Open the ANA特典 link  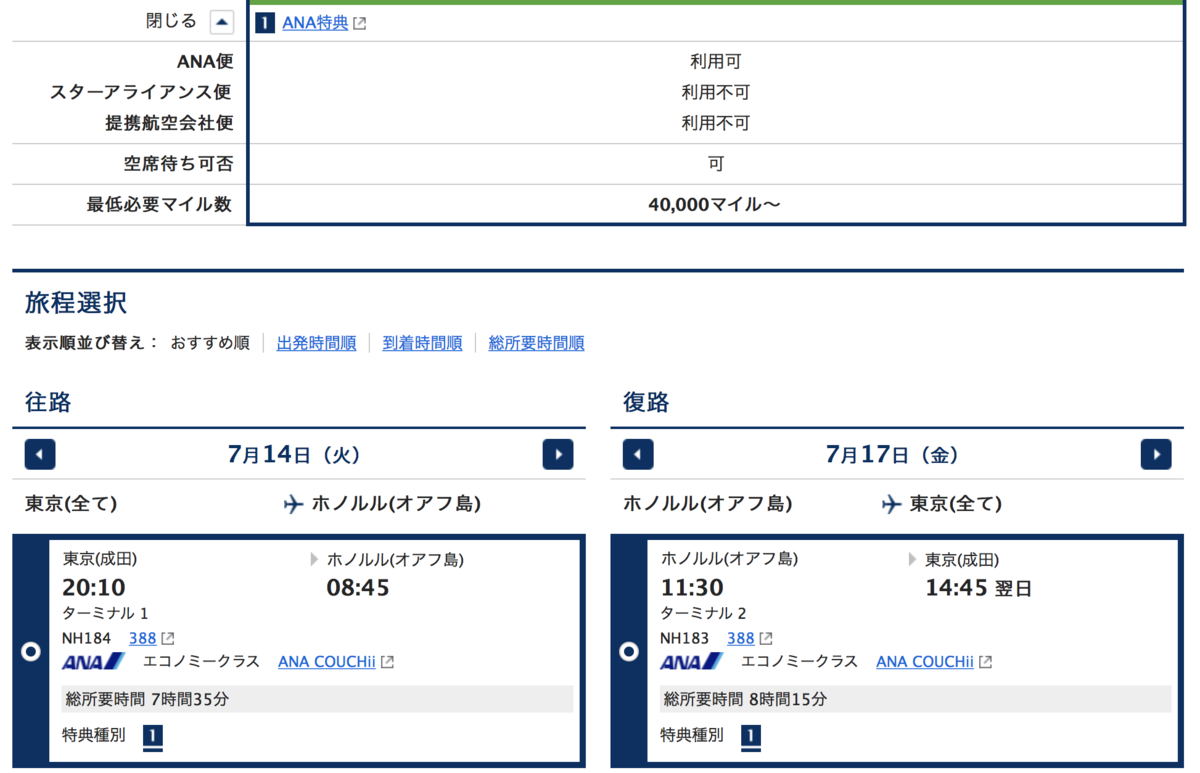315,22
